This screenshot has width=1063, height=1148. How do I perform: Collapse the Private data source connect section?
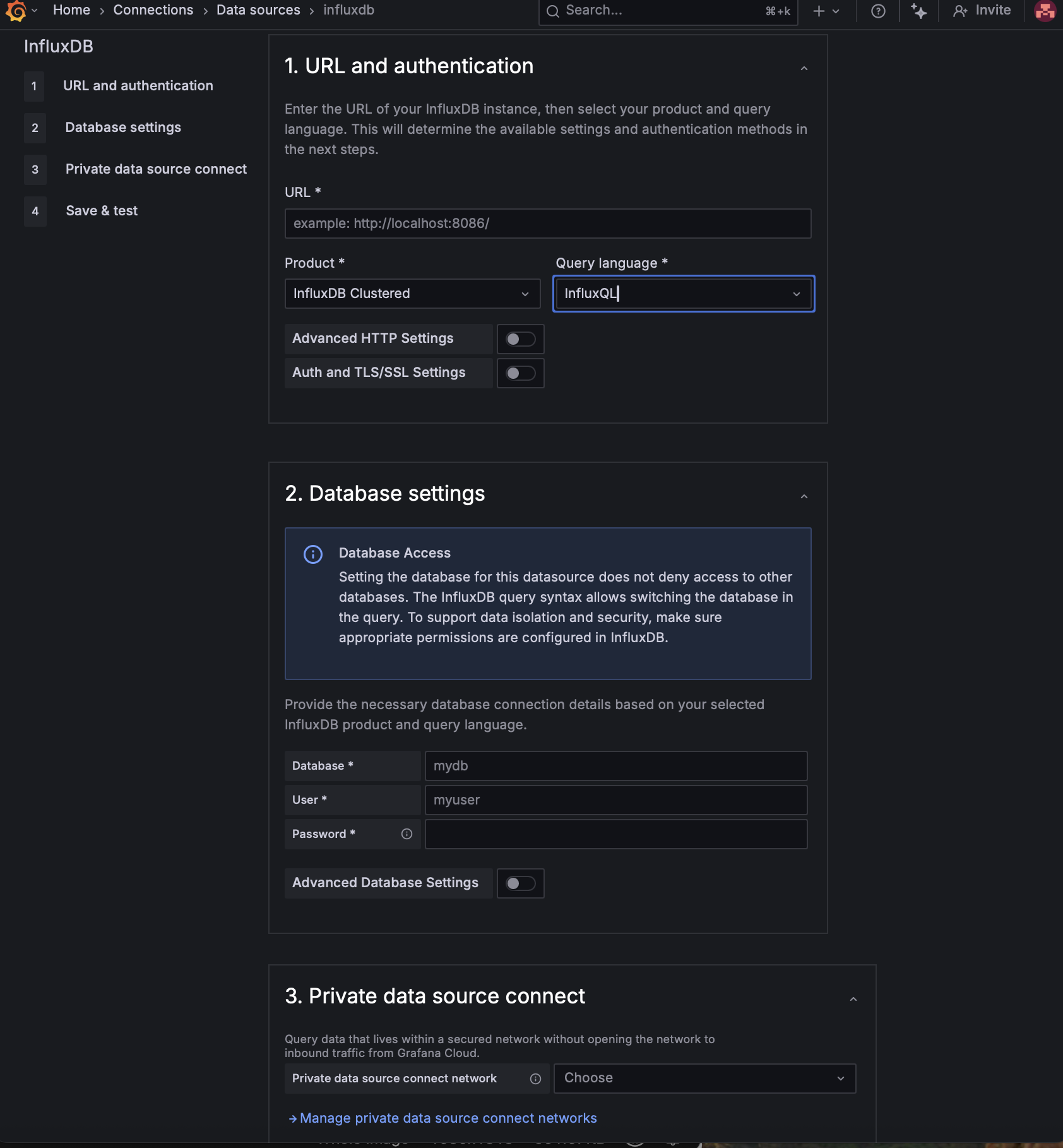(853, 999)
